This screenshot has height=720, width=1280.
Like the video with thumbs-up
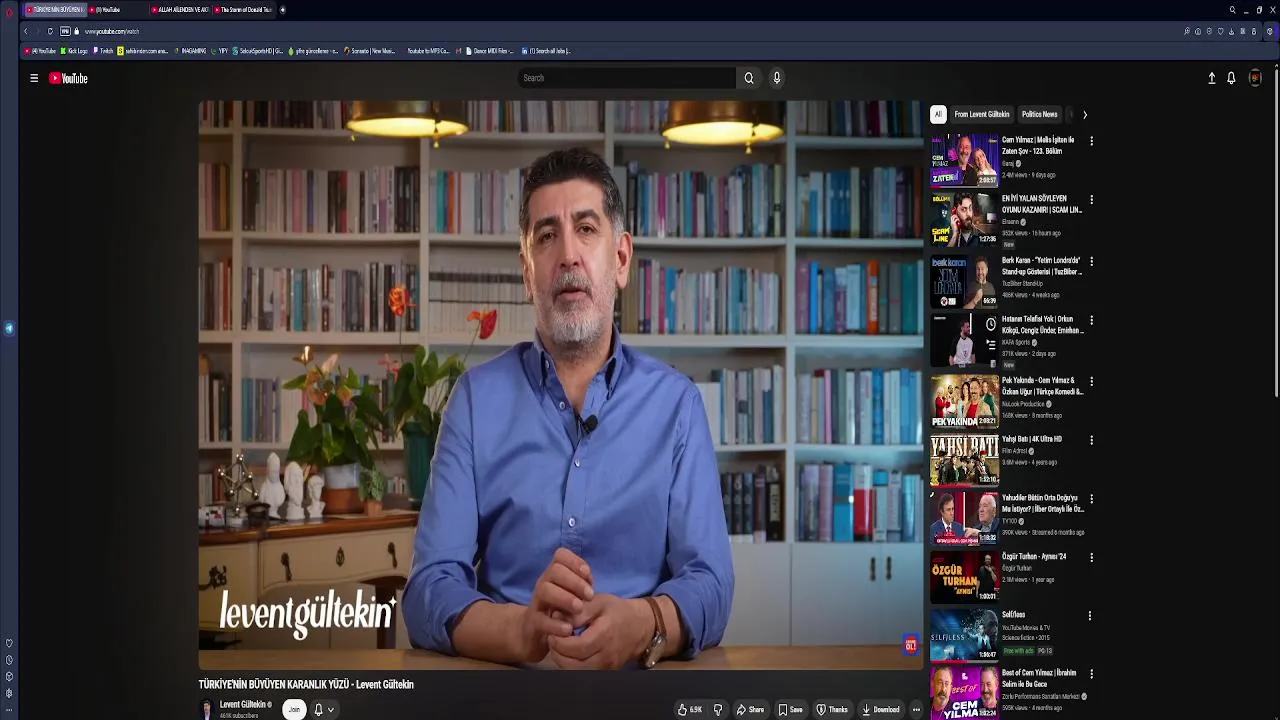tap(690, 710)
